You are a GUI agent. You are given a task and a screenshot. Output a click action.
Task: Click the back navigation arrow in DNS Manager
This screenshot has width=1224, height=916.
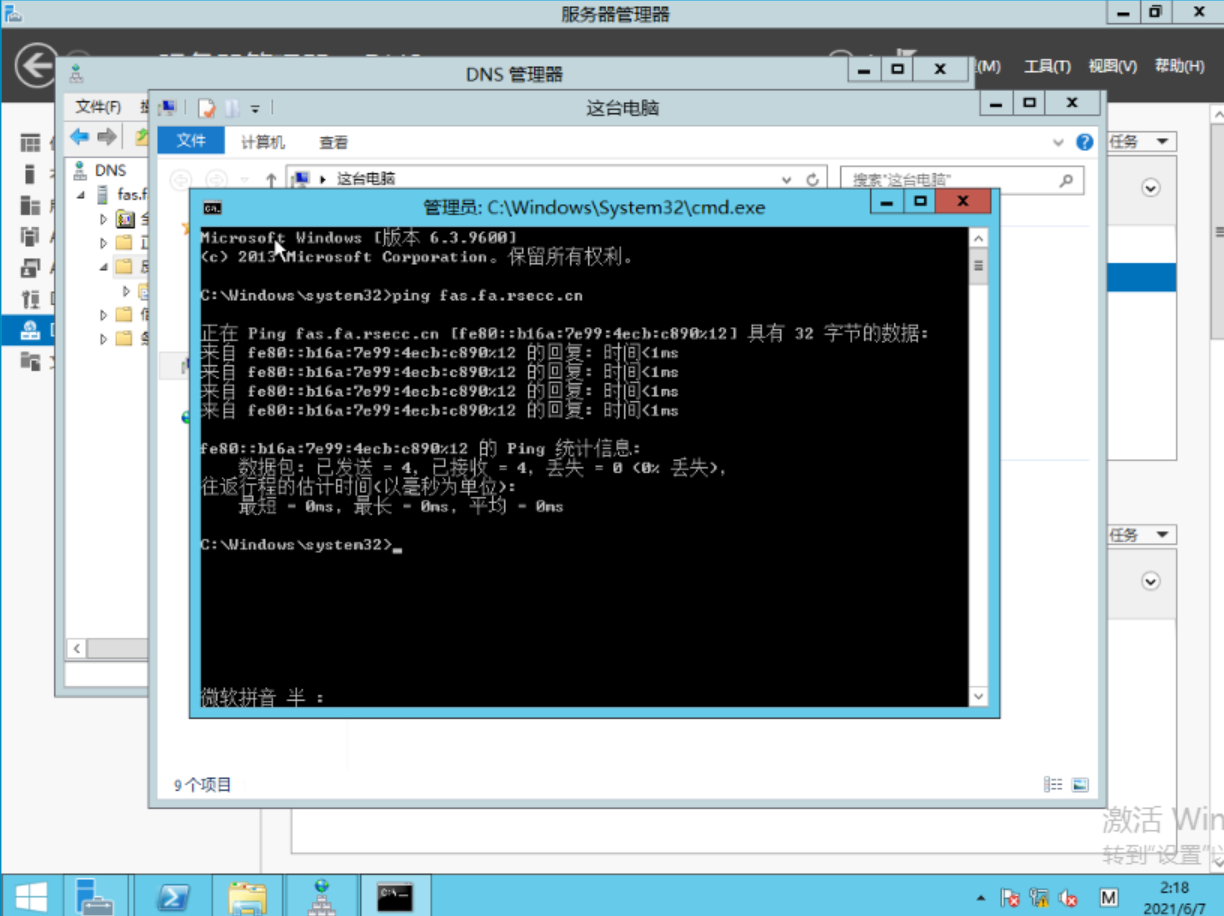click(80, 138)
